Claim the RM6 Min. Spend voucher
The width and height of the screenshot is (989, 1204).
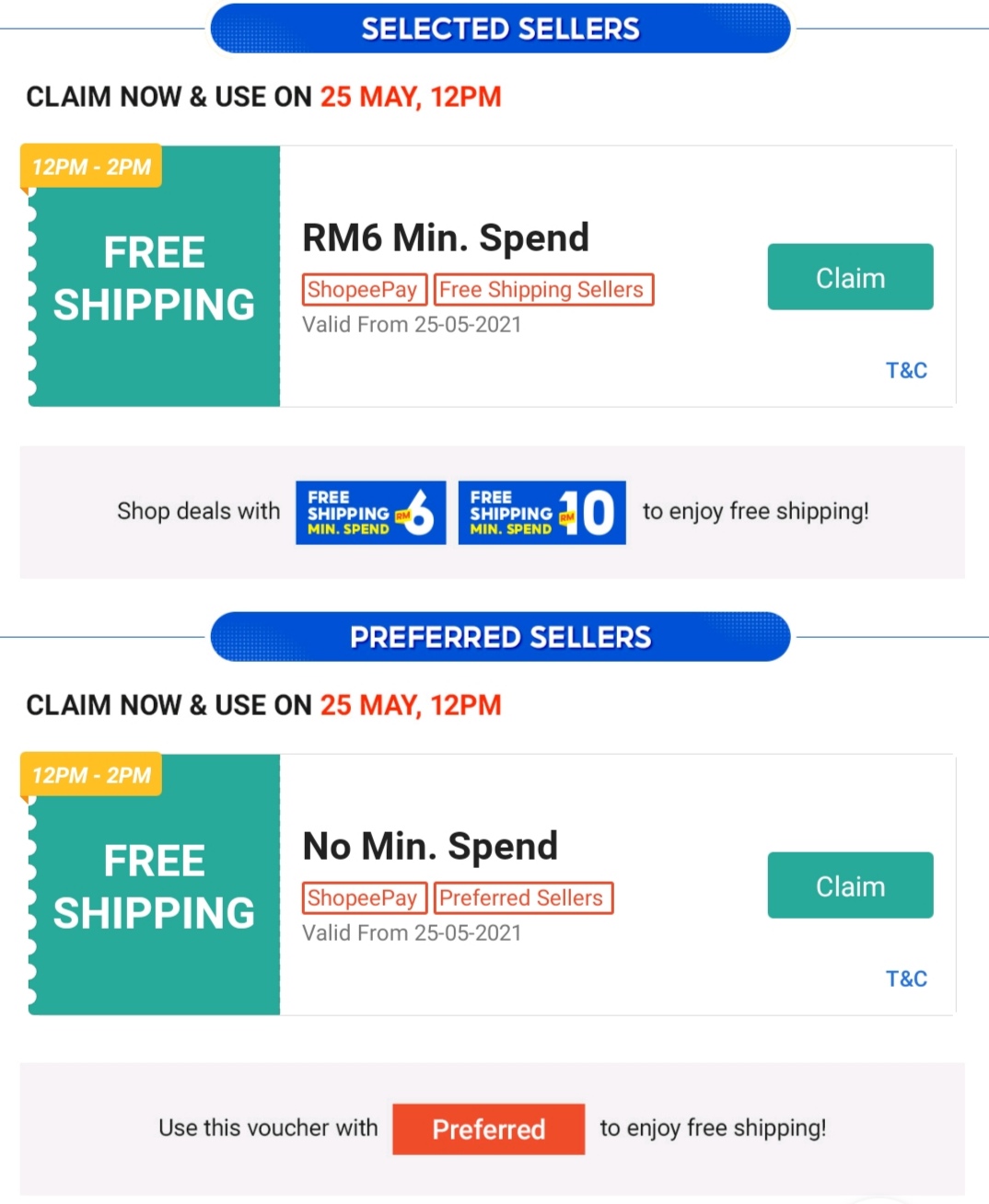point(850,277)
